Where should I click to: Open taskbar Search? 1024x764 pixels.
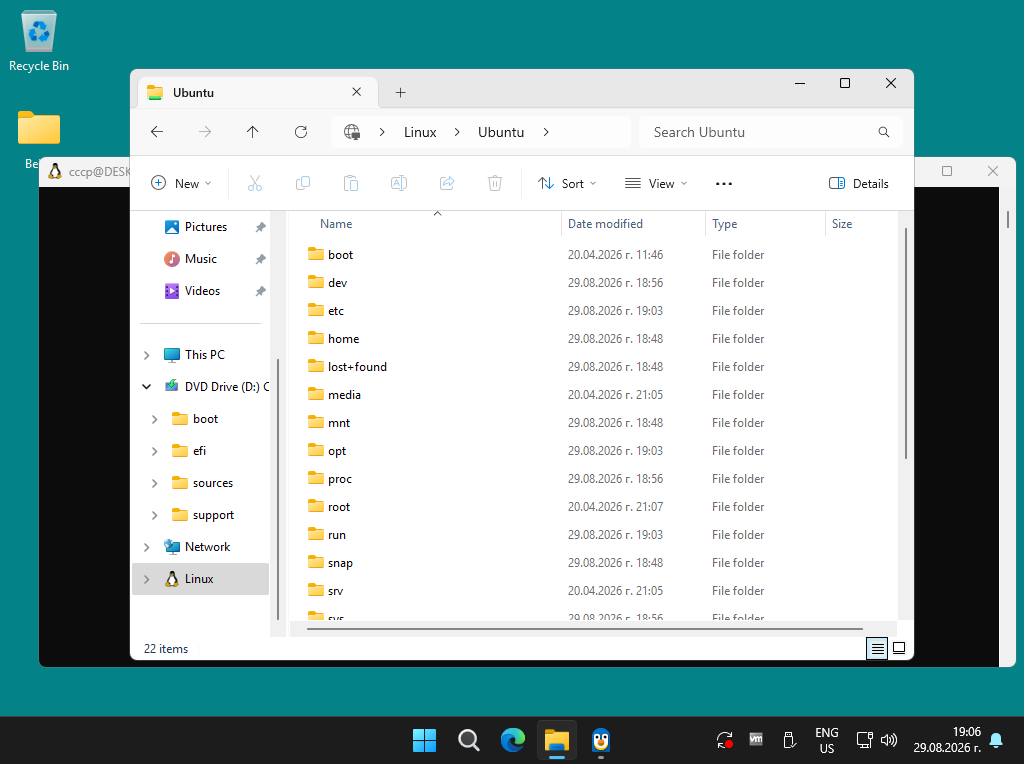pyautogui.click(x=469, y=740)
